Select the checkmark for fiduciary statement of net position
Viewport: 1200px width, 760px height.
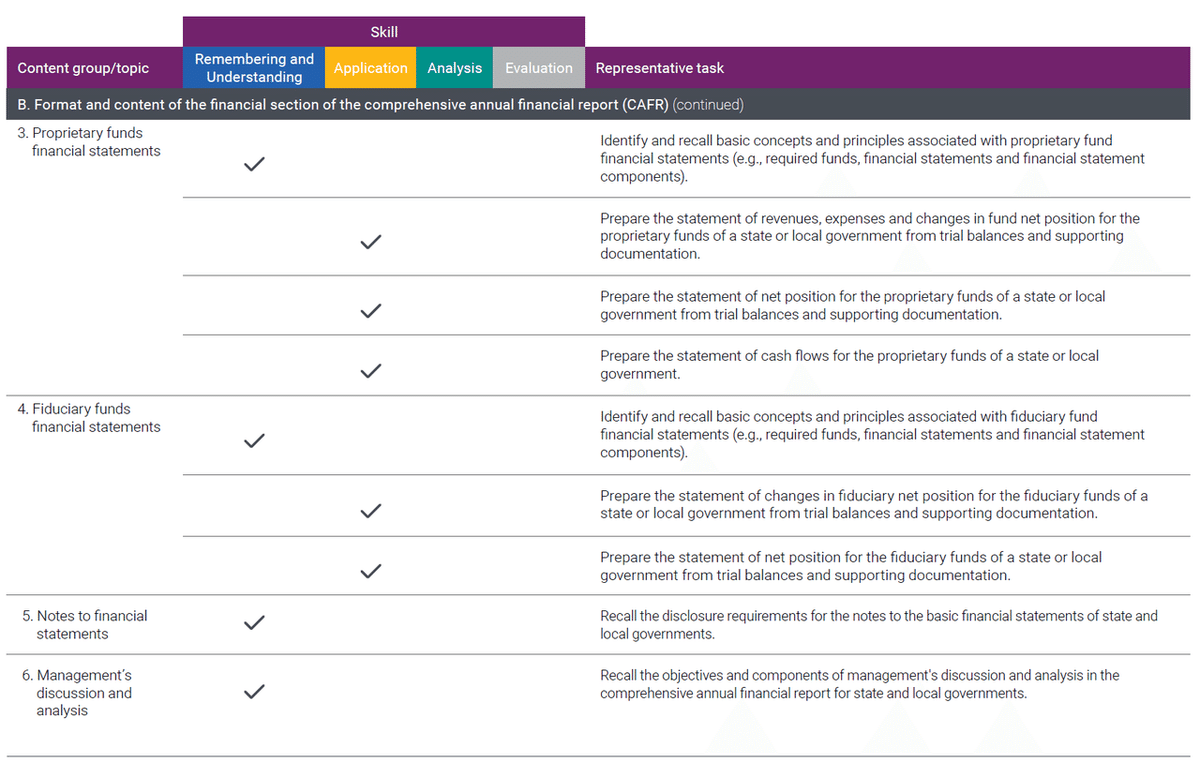pyautogui.click(x=371, y=571)
